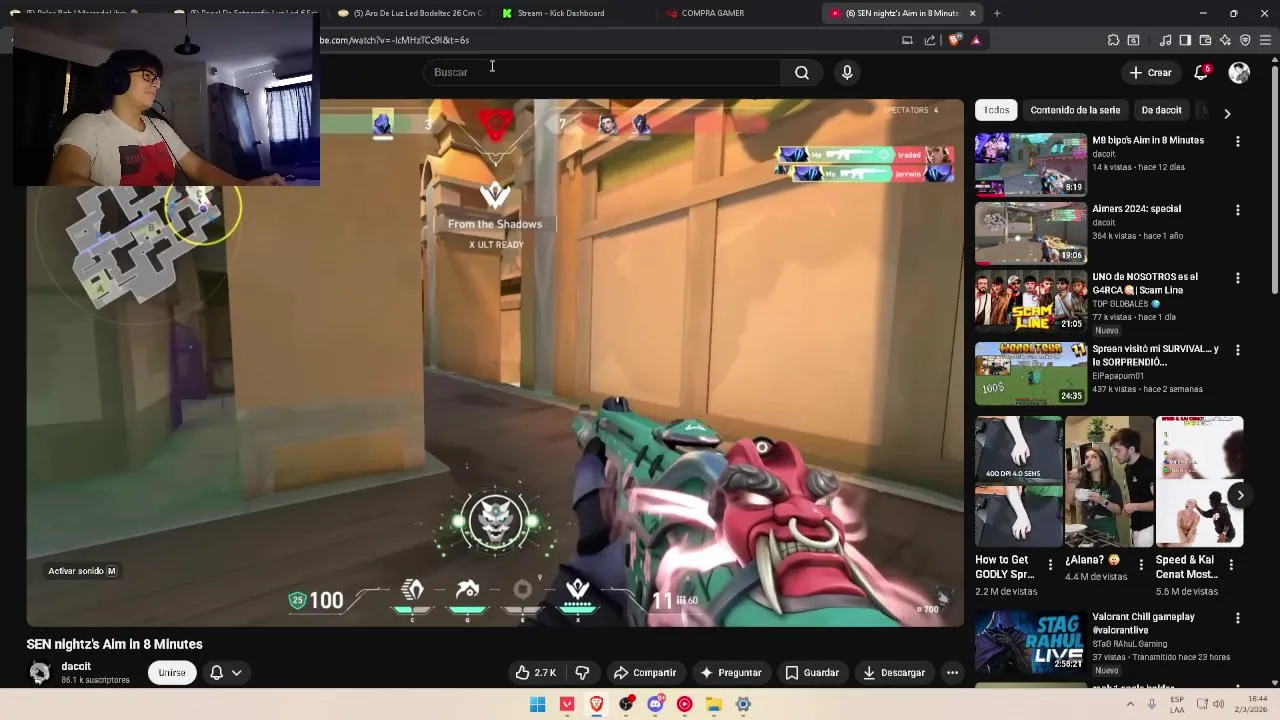Click Guardar to save video

[812, 673]
